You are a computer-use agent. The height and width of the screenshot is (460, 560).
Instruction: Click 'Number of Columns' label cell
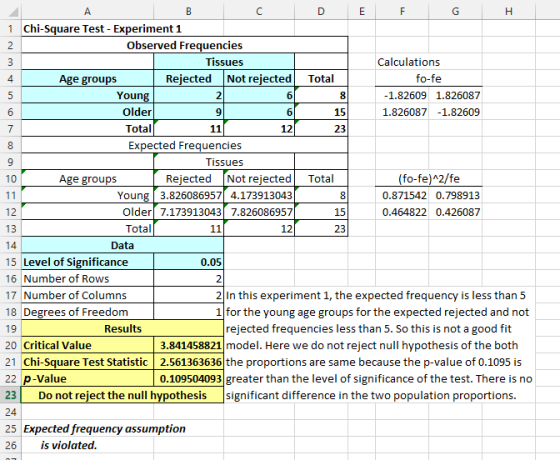[88, 295]
